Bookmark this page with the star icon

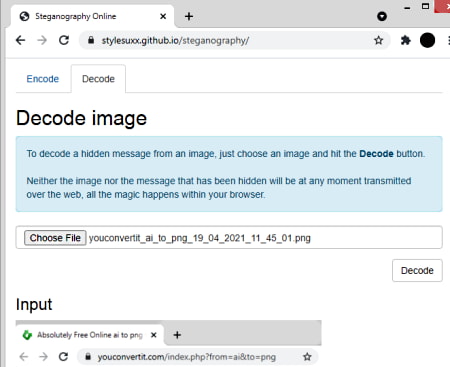tap(378, 40)
